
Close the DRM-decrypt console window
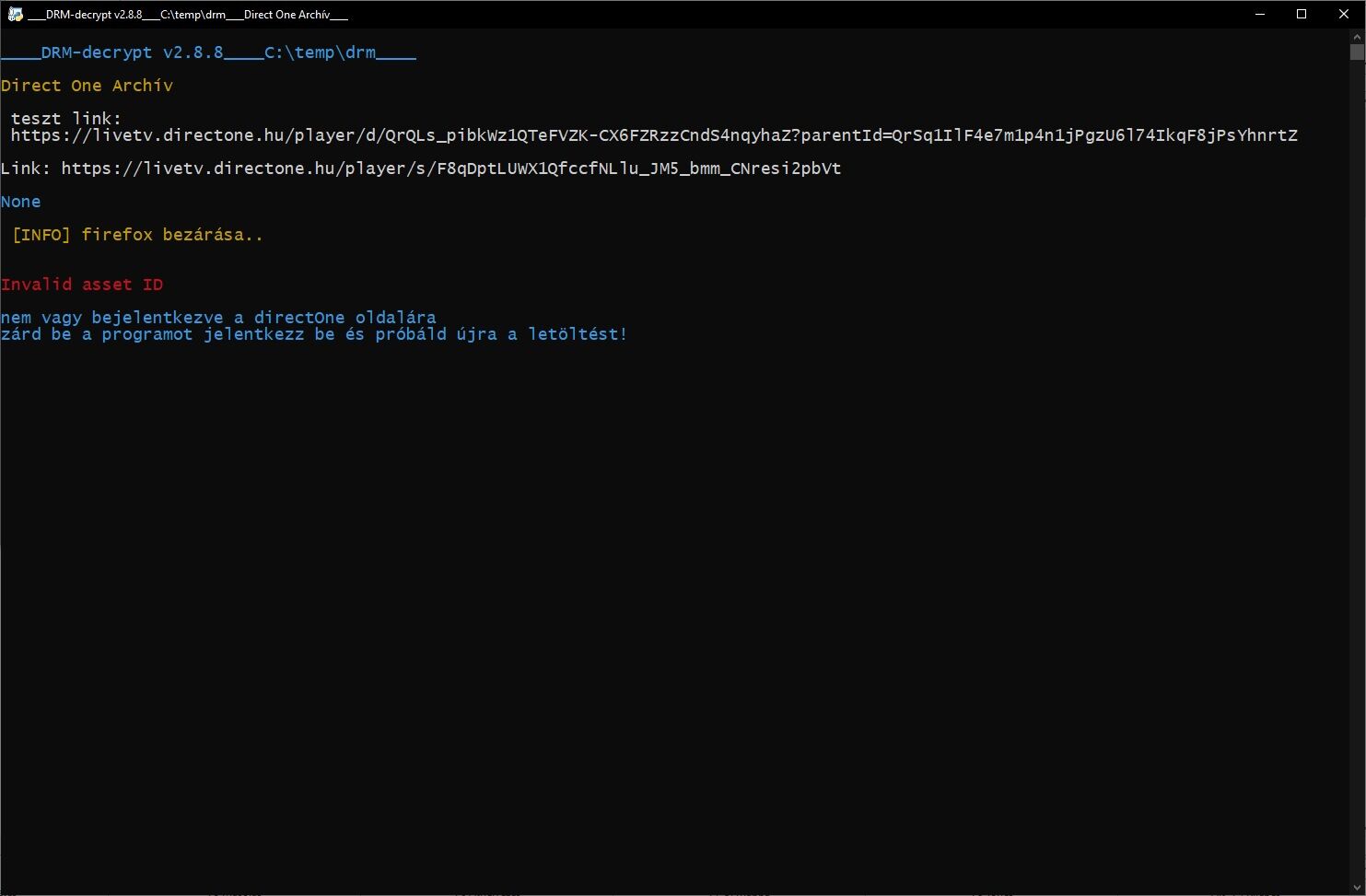click(x=1344, y=14)
